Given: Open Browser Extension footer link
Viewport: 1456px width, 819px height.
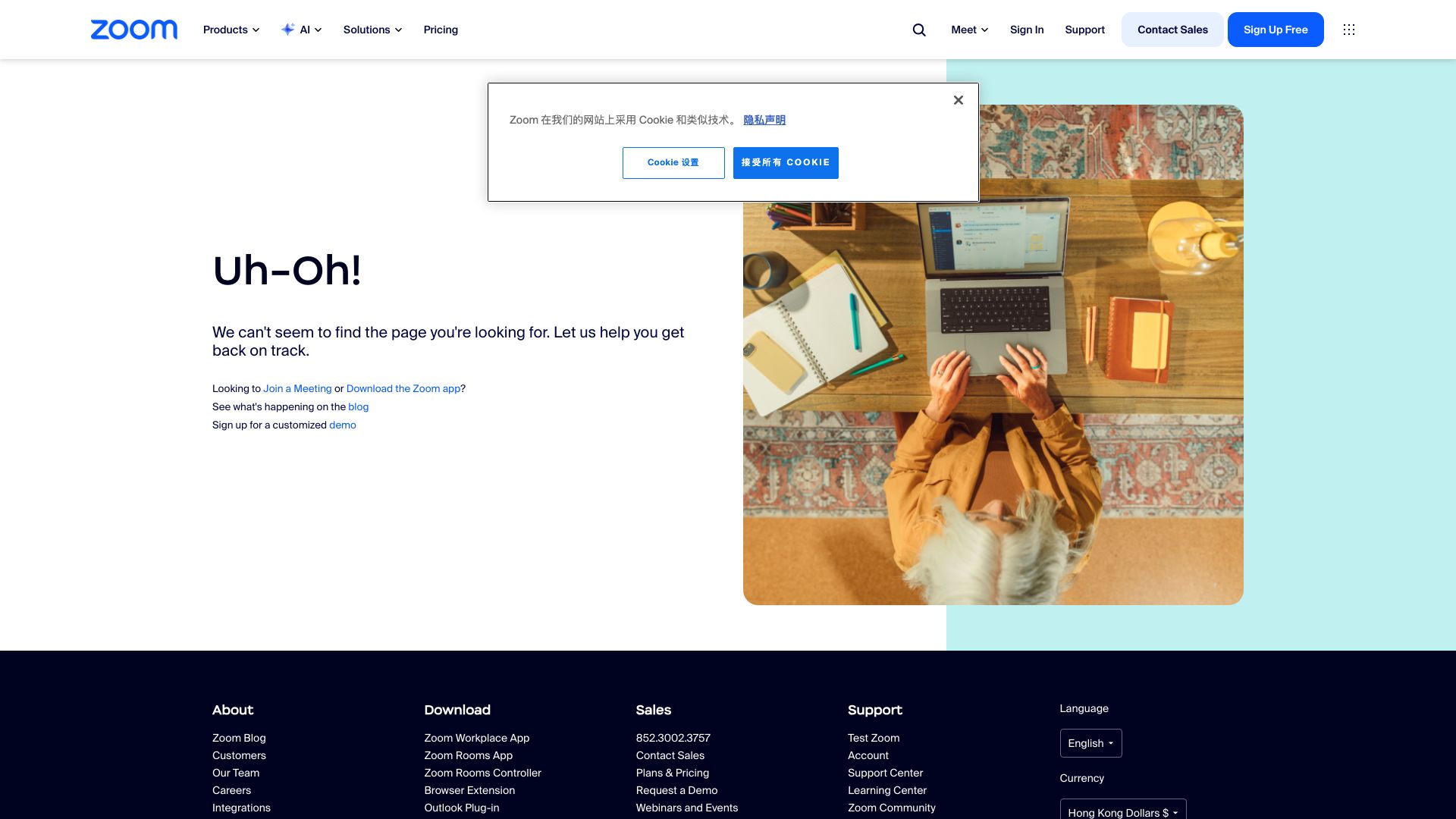Looking at the screenshot, I should coord(469,790).
